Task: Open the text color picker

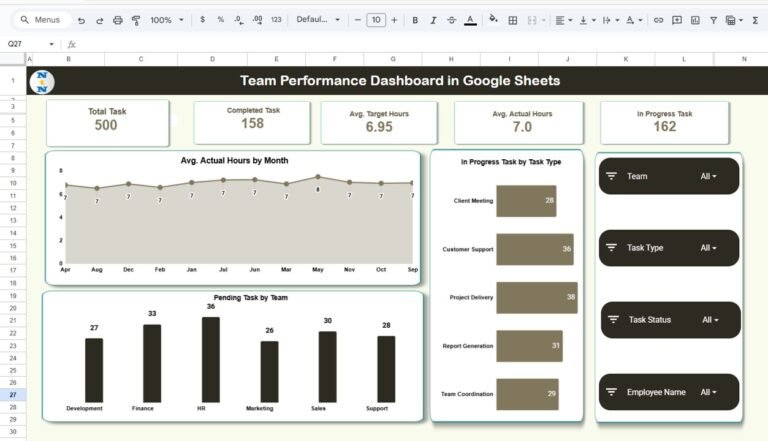Action: 470,20
